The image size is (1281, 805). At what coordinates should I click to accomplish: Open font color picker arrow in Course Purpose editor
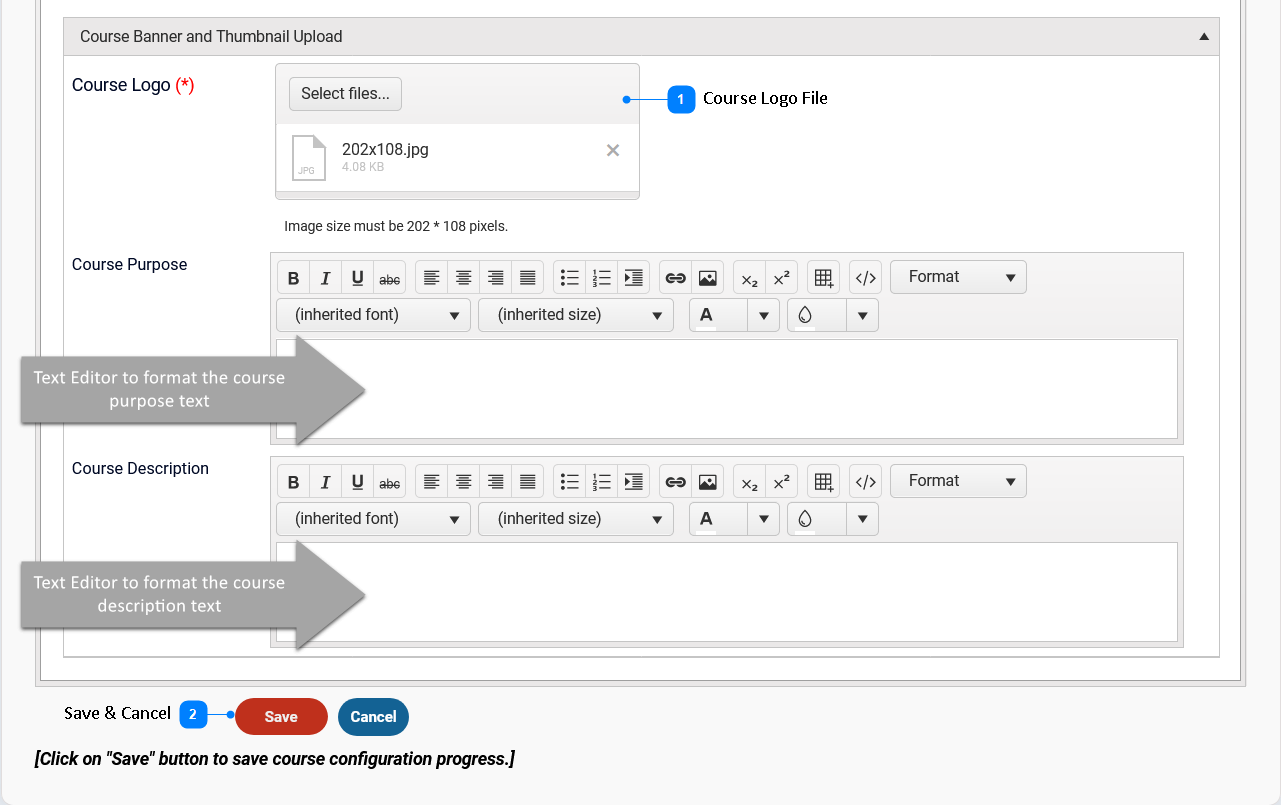point(763,315)
